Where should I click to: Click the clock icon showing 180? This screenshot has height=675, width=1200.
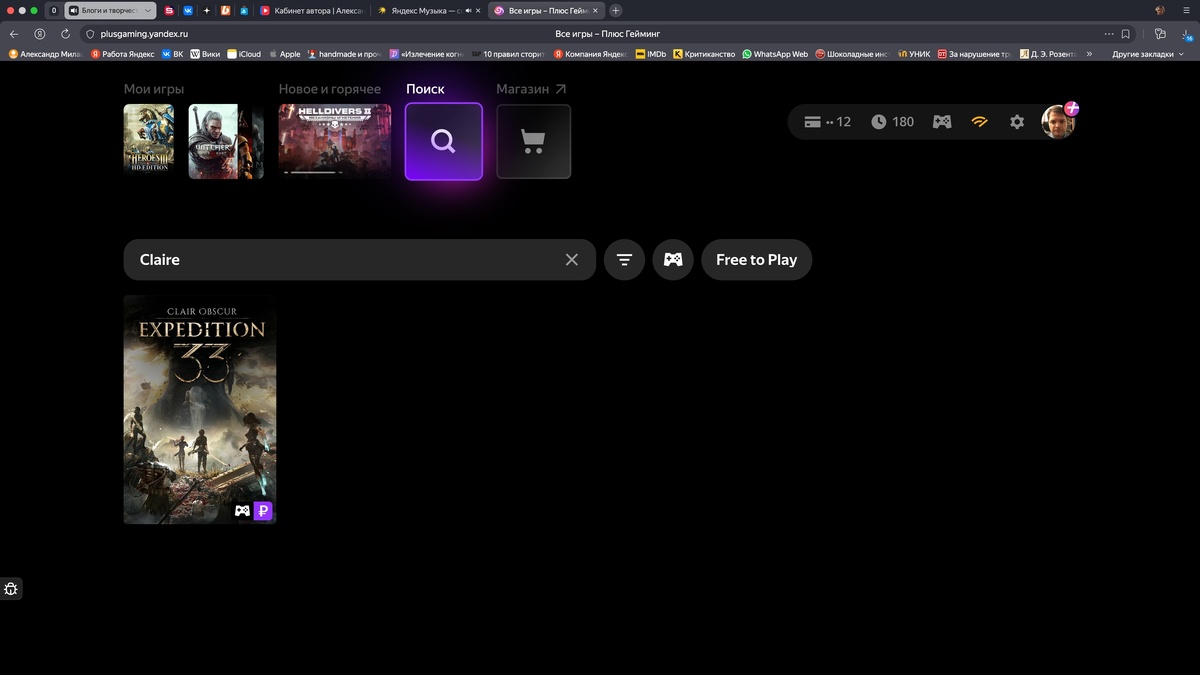coord(892,122)
